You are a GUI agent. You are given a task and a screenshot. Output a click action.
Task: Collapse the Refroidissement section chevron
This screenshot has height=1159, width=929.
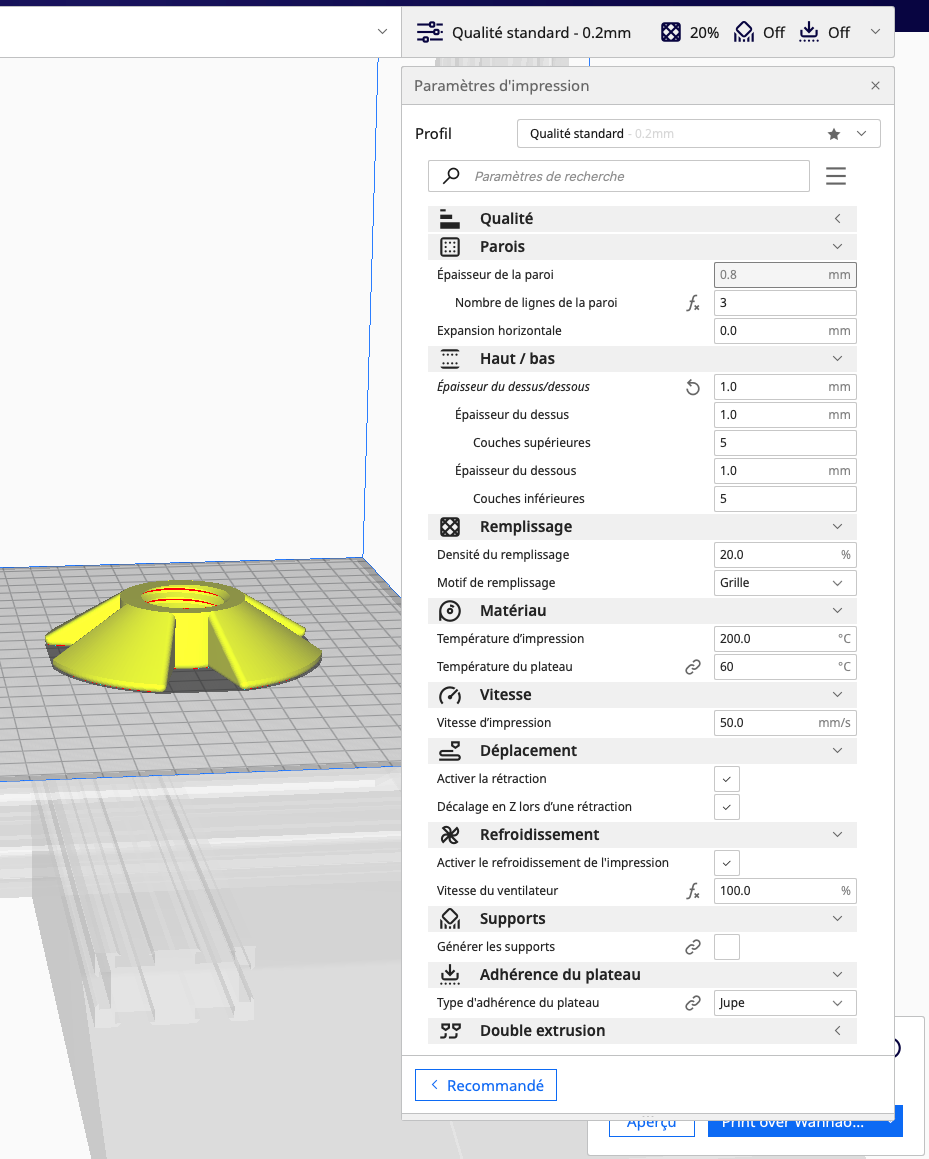click(837, 835)
